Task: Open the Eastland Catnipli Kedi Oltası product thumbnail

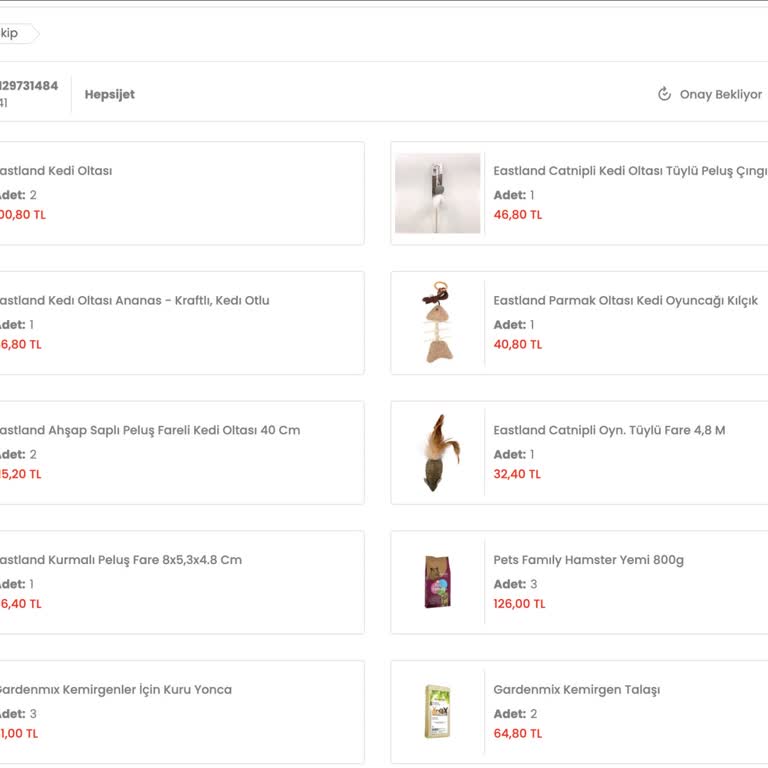Action: [x=437, y=193]
